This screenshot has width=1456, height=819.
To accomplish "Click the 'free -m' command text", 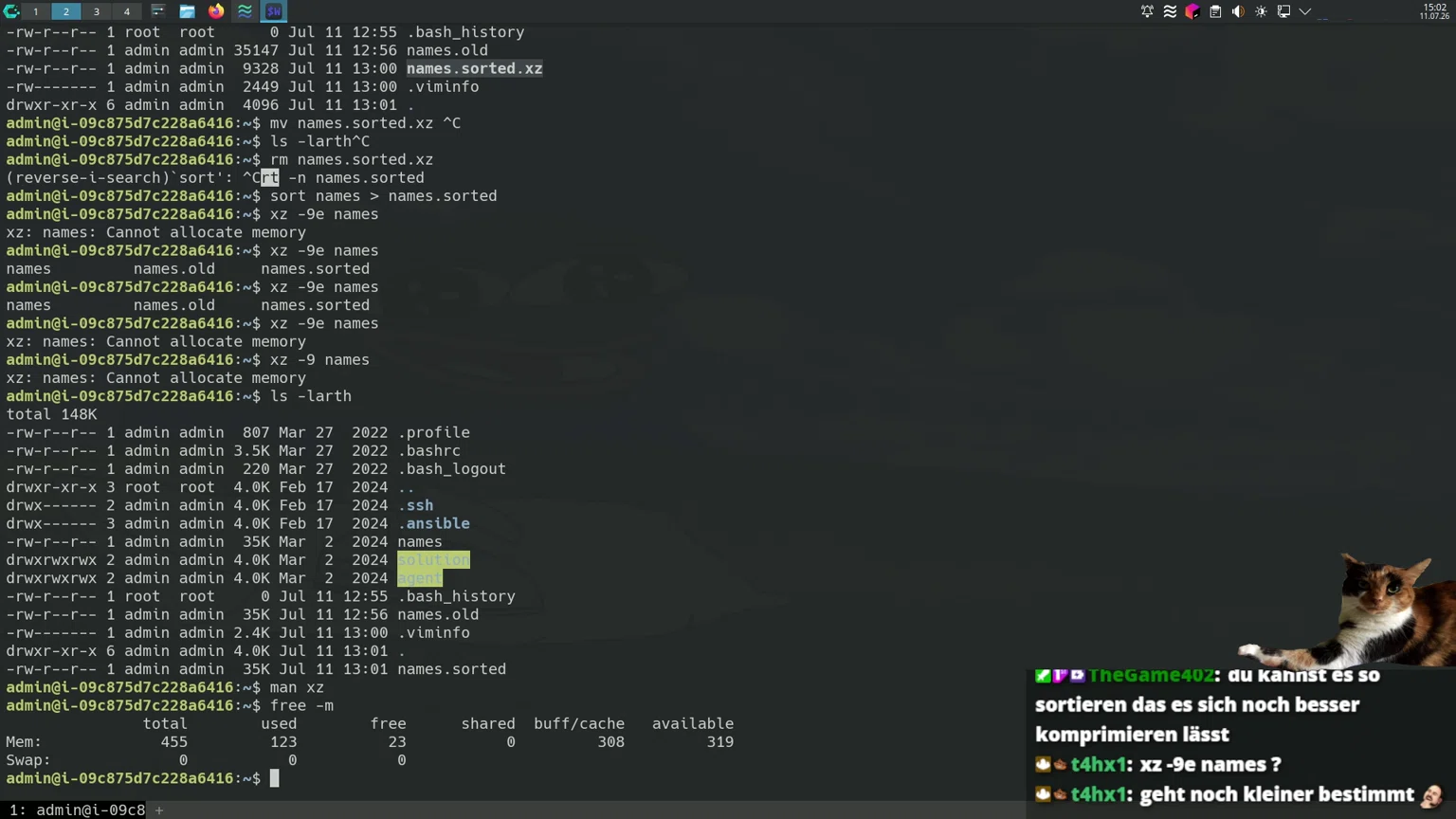I will 301,705.
